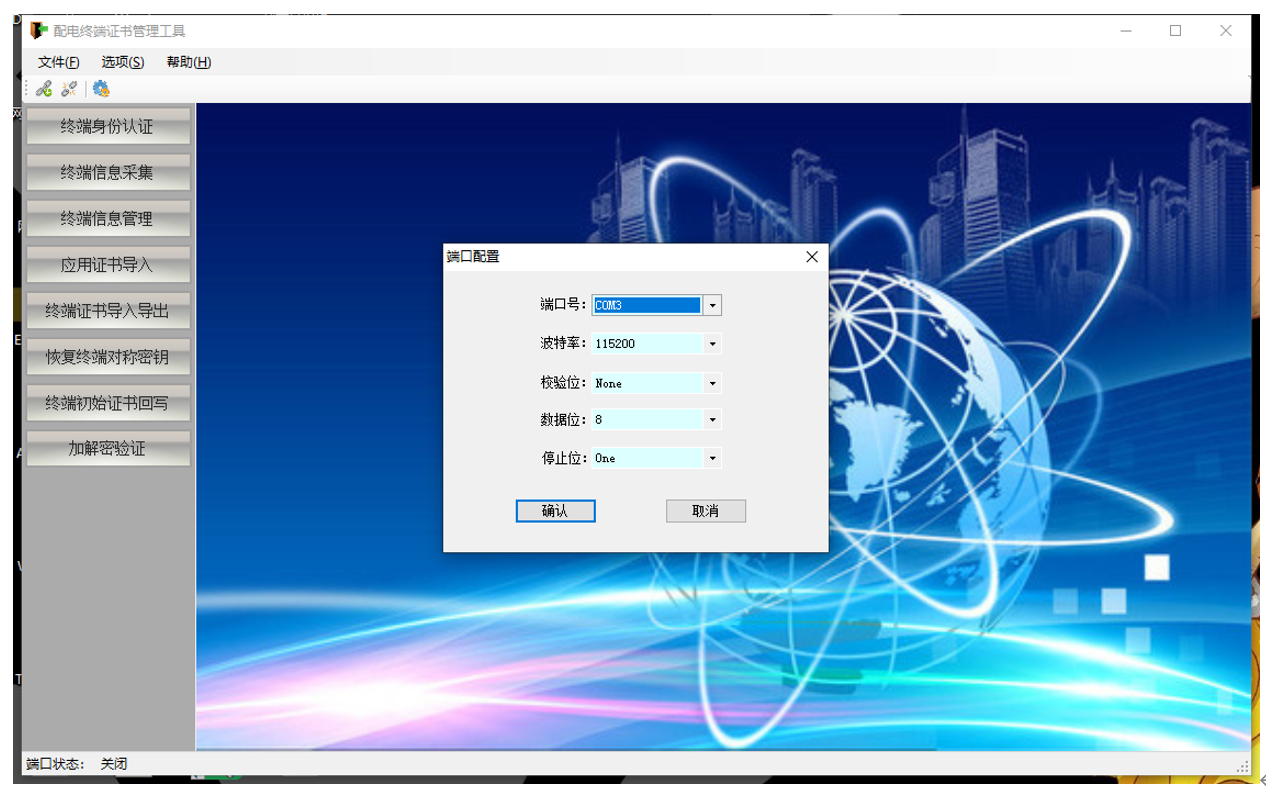
Task: Click the 终端初始证书回写 button
Action: pyautogui.click(x=108, y=403)
